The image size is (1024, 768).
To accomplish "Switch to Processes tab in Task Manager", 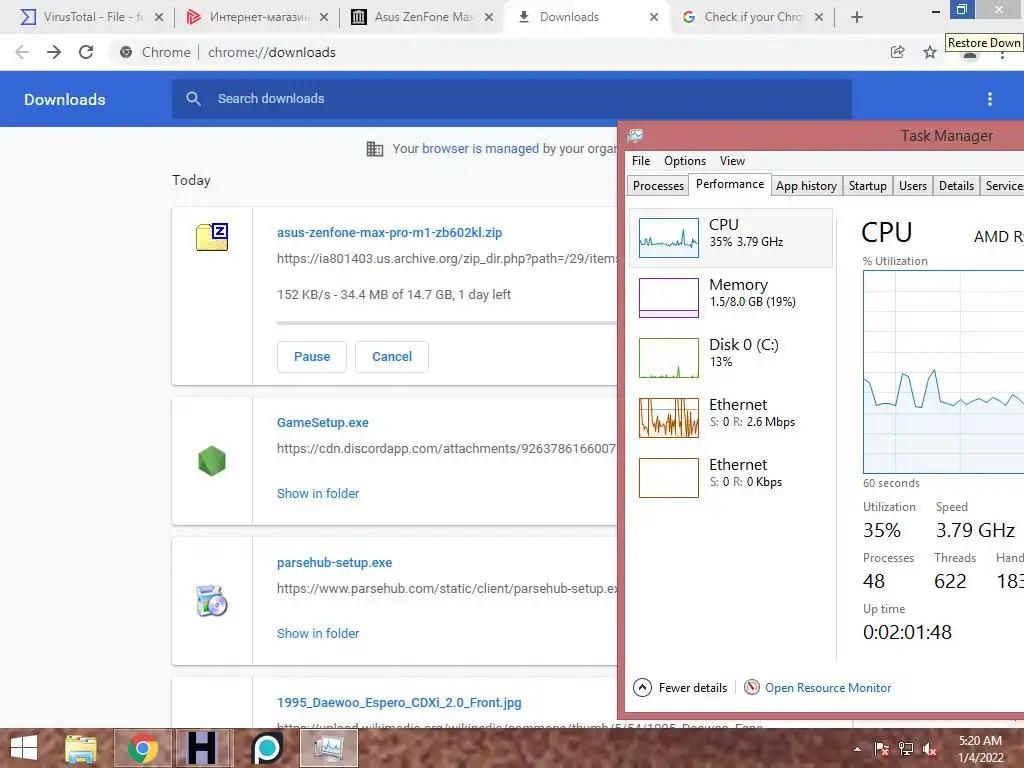I will click(x=658, y=186).
